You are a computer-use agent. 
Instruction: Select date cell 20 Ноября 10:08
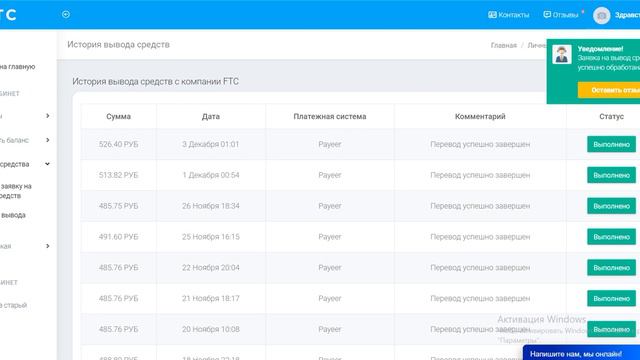pos(211,329)
